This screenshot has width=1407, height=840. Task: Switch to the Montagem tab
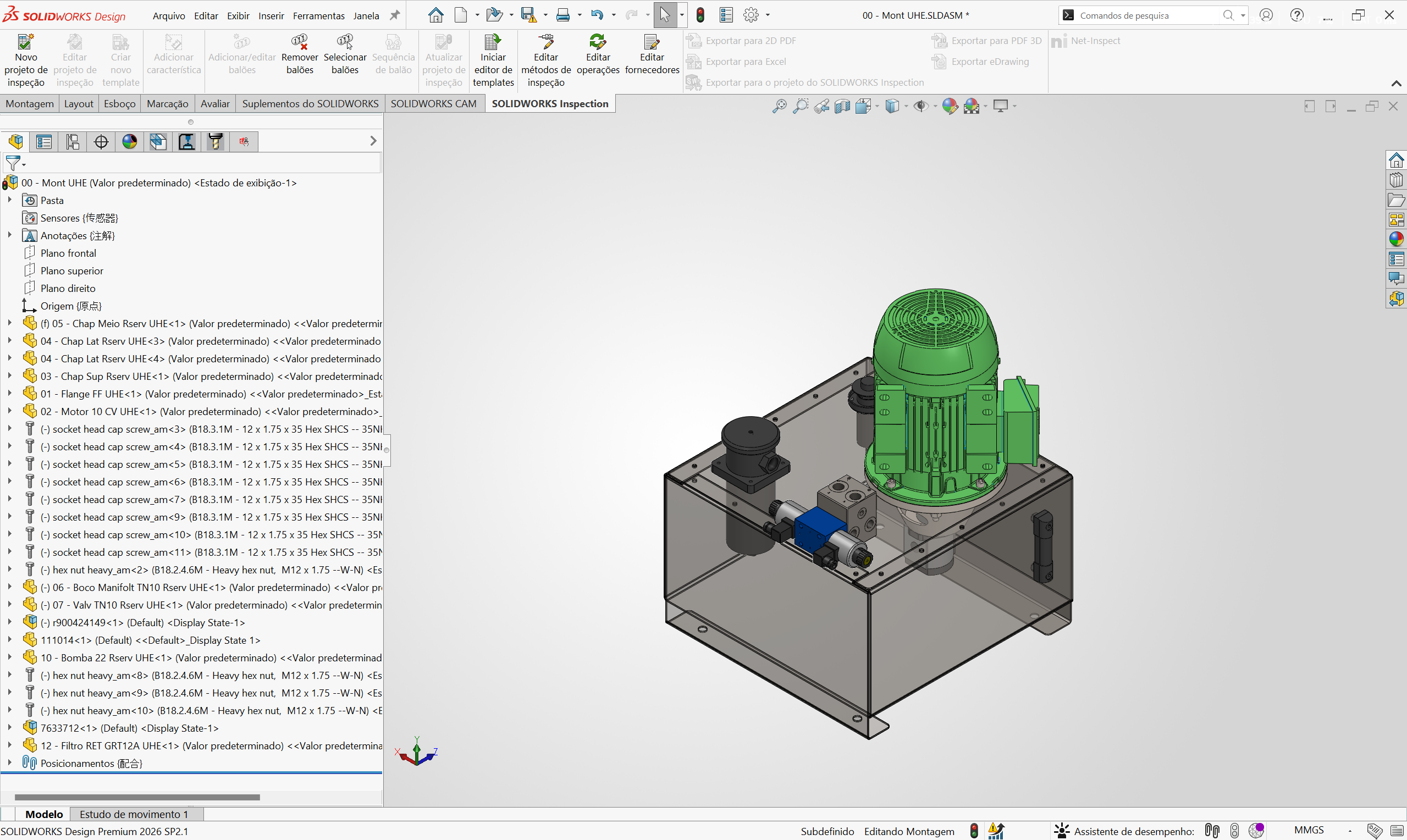point(30,103)
